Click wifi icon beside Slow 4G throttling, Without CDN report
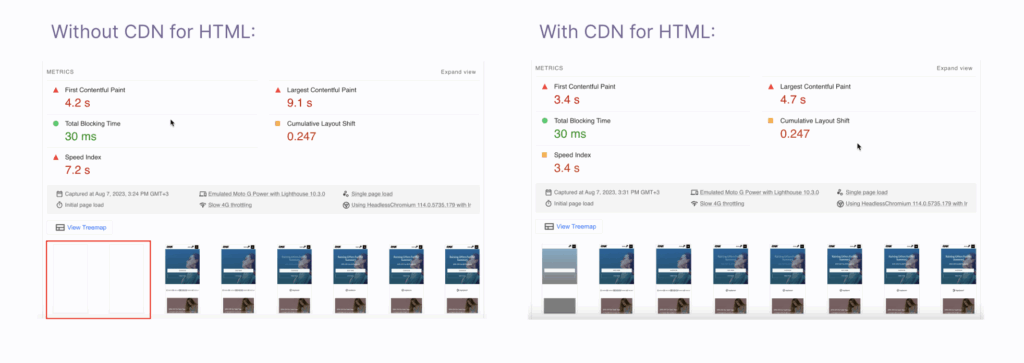Image resolution: width=1024 pixels, height=363 pixels. [x=202, y=205]
